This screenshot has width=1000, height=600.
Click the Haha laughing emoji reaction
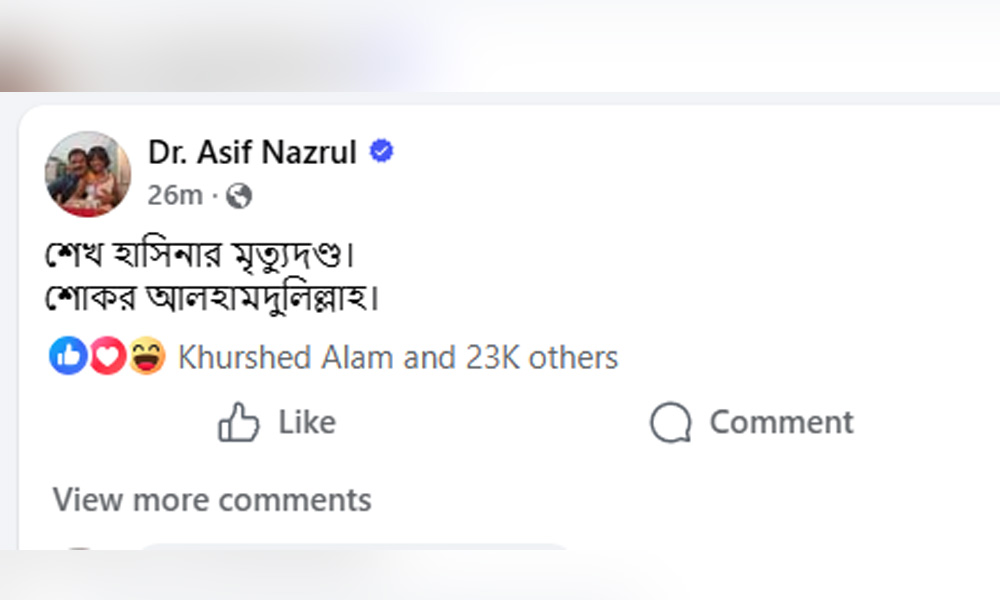(x=146, y=357)
